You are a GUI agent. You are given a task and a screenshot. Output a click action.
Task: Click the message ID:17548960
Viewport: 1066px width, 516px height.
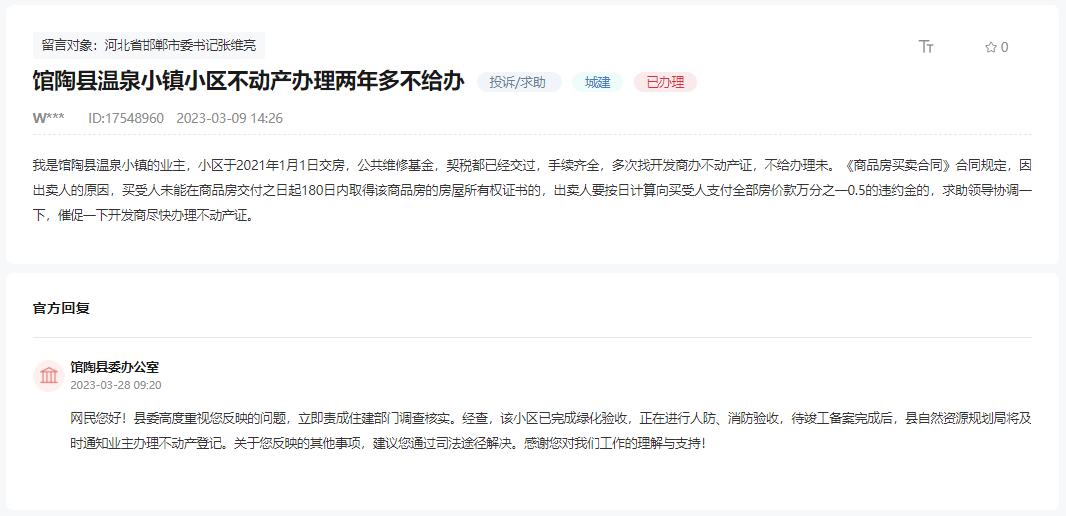pos(126,118)
